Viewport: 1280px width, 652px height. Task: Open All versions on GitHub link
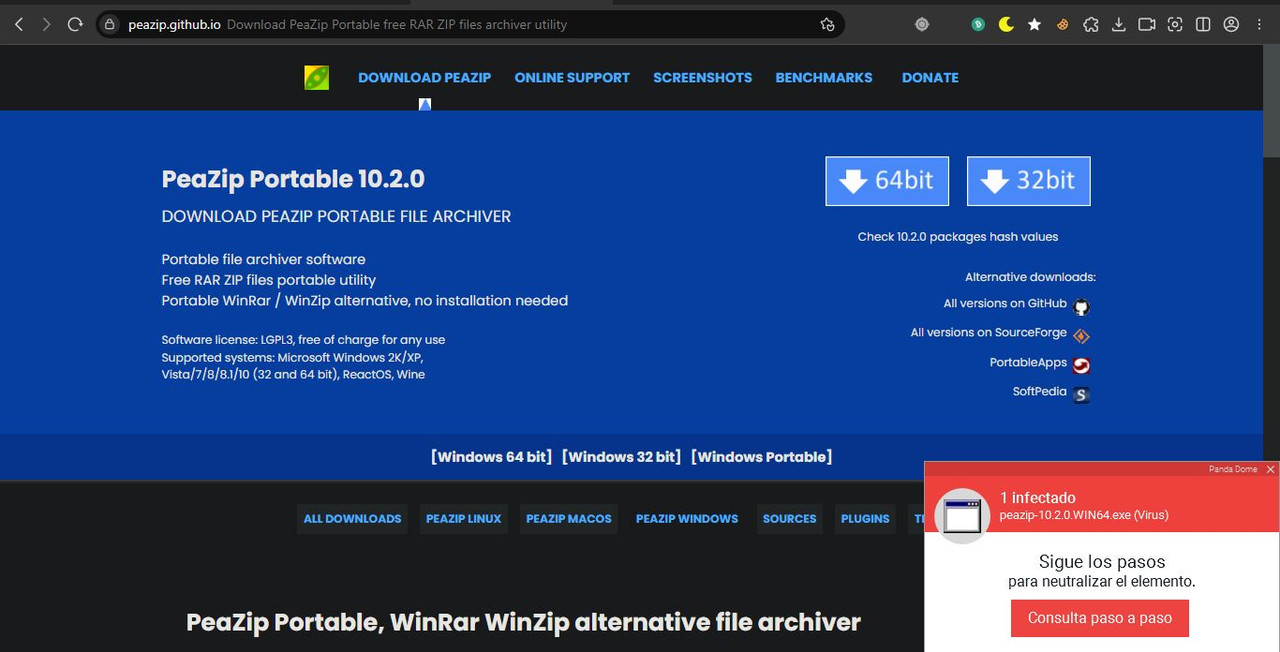point(1005,303)
